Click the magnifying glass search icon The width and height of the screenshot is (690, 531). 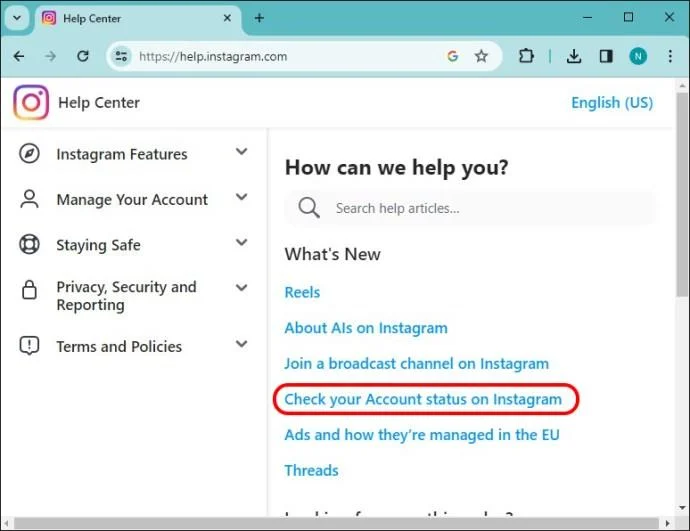coord(309,207)
